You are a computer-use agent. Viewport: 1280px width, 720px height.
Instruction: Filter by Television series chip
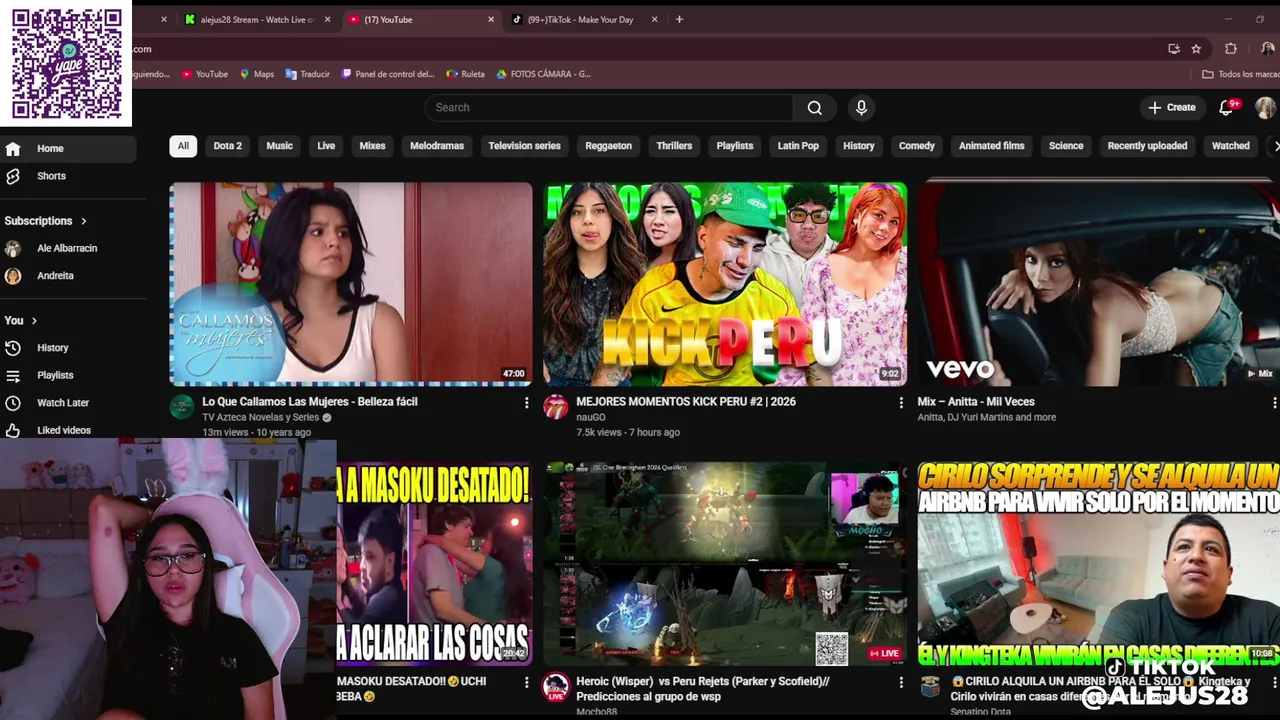[x=524, y=146]
